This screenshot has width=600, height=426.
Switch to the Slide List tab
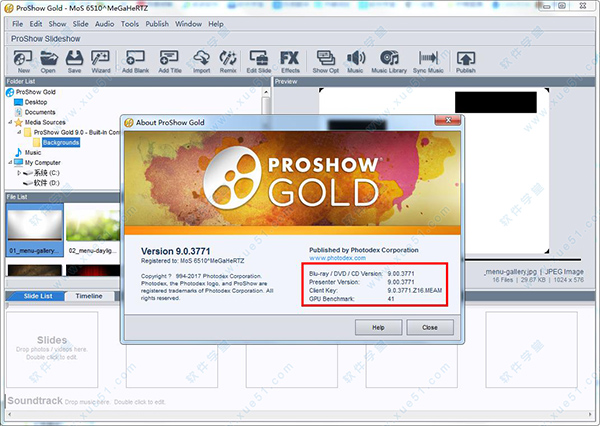click(x=36, y=296)
